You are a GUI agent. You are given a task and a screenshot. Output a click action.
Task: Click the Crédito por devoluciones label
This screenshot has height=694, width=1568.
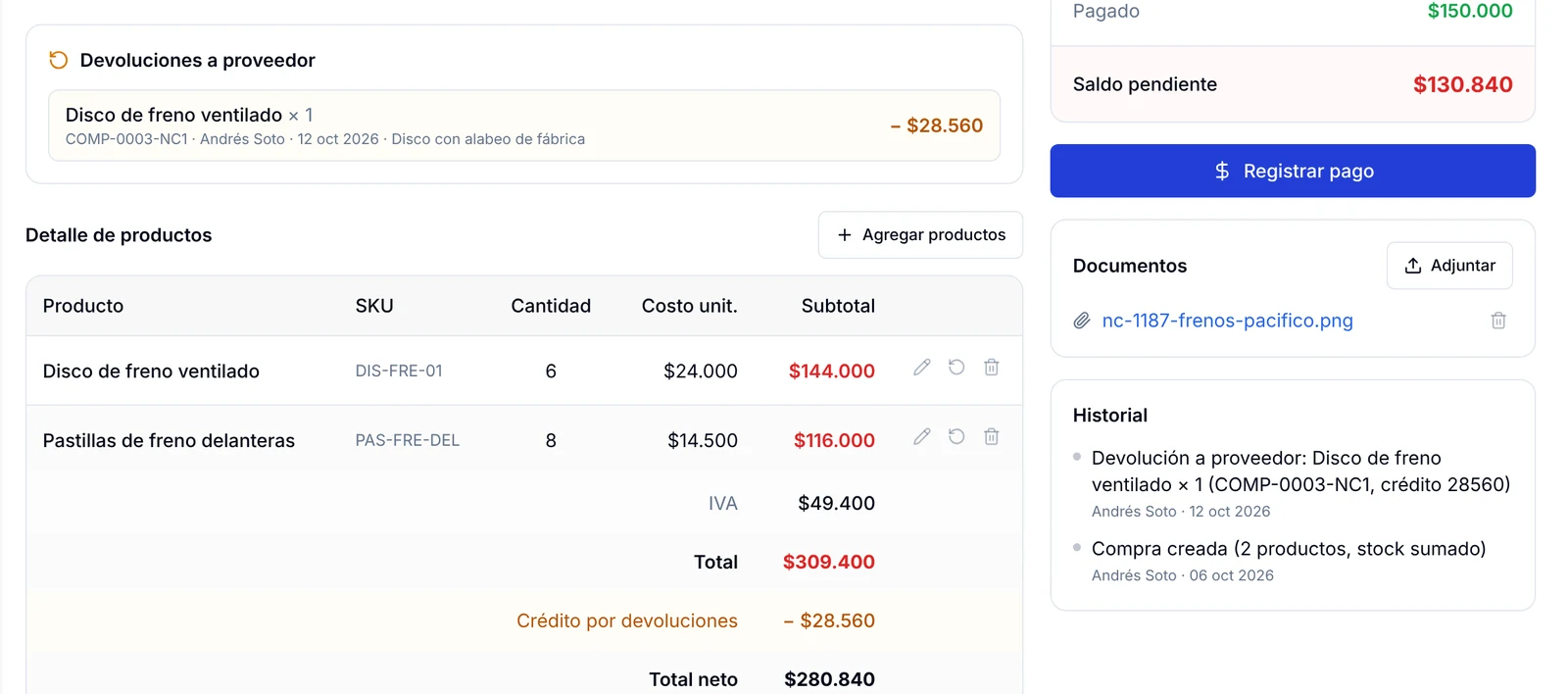tap(627, 620)
